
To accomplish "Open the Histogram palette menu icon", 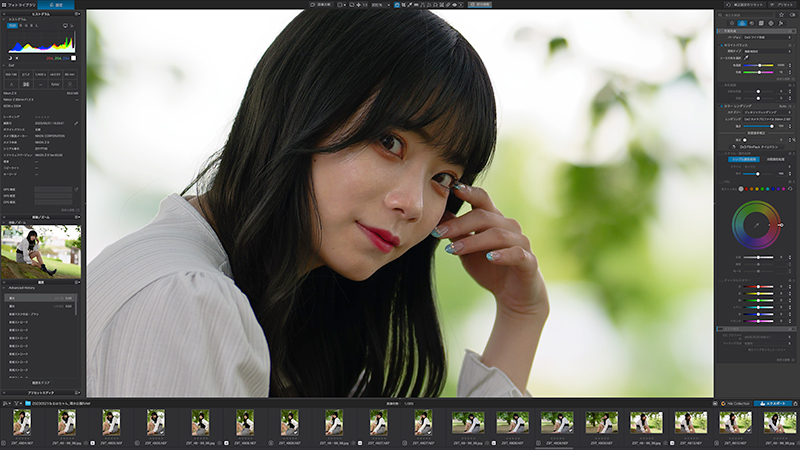I will pyautogui.click(x=77, y=14).
